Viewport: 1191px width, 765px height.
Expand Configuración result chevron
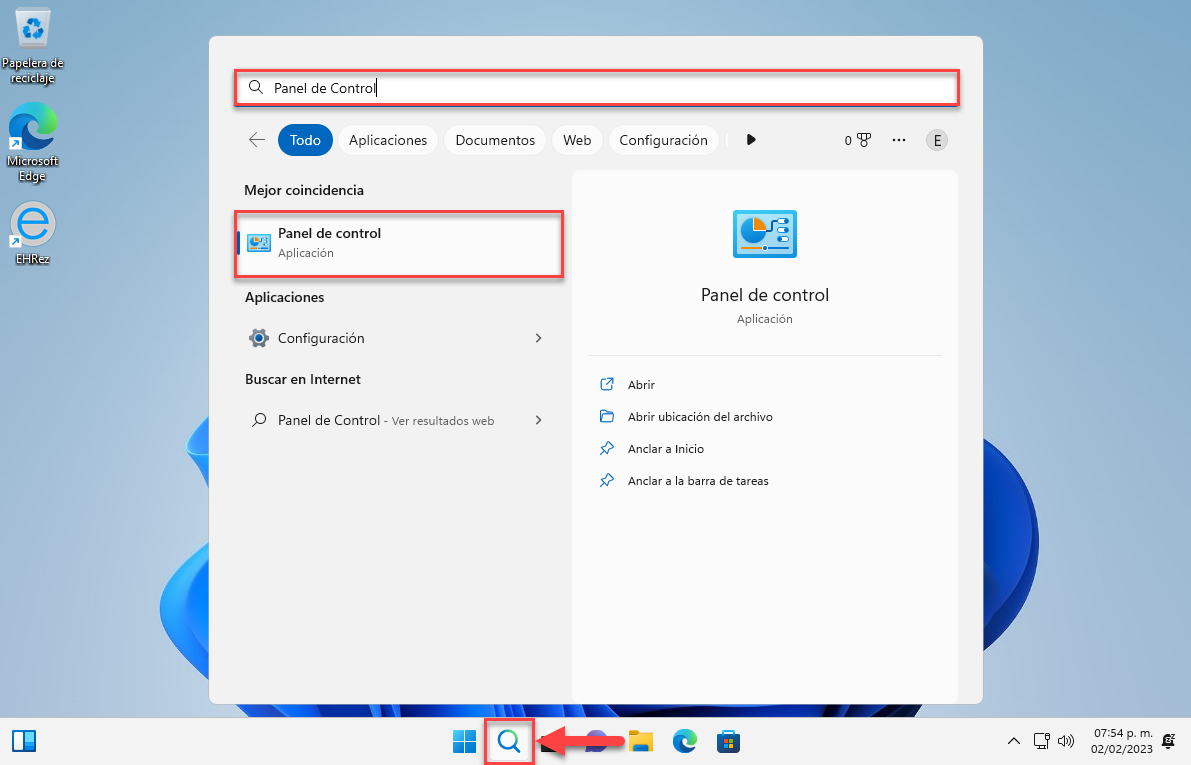click(539, 338)
